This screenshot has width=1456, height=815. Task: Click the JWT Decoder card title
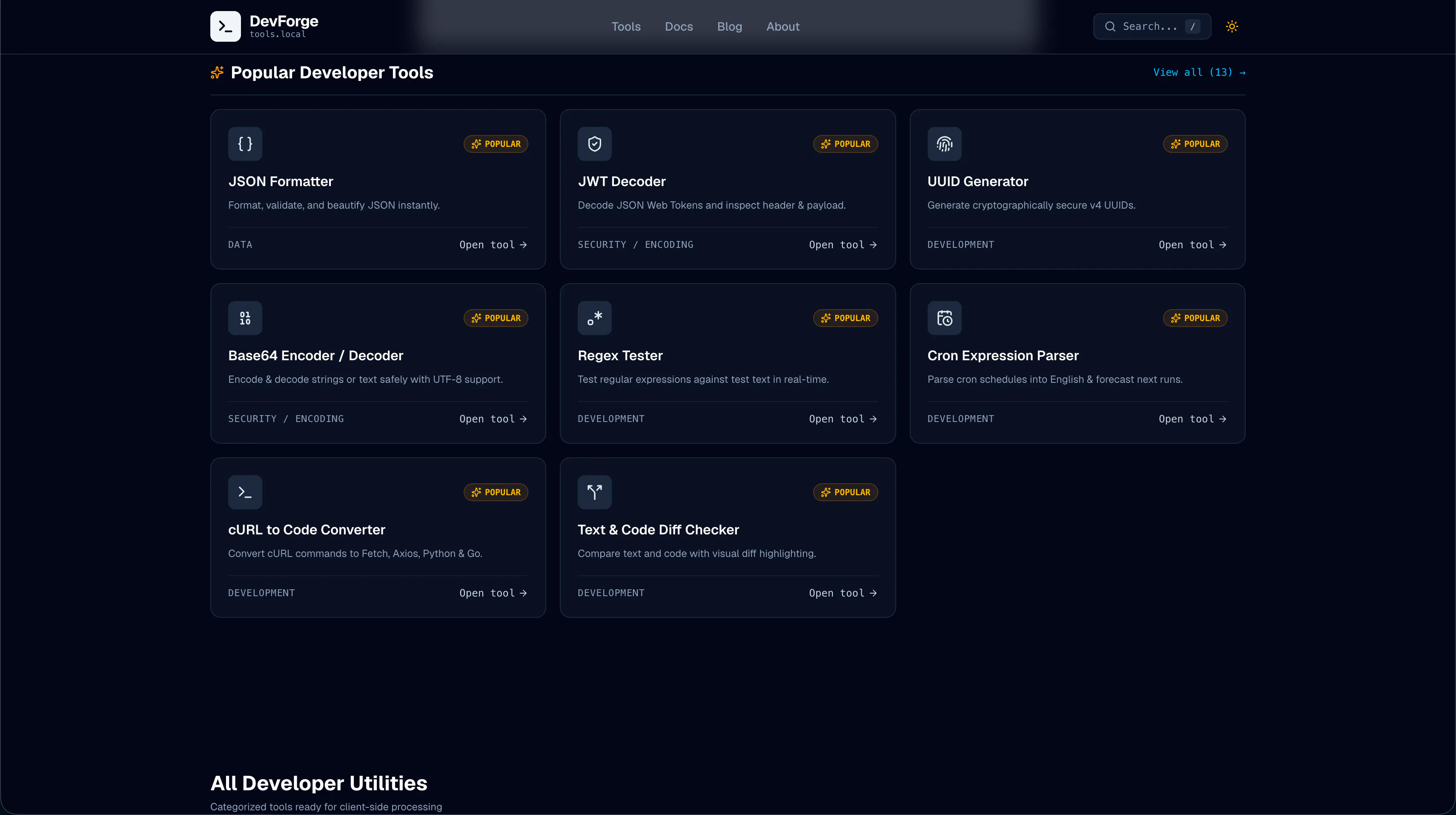click(x=621, y=181)
